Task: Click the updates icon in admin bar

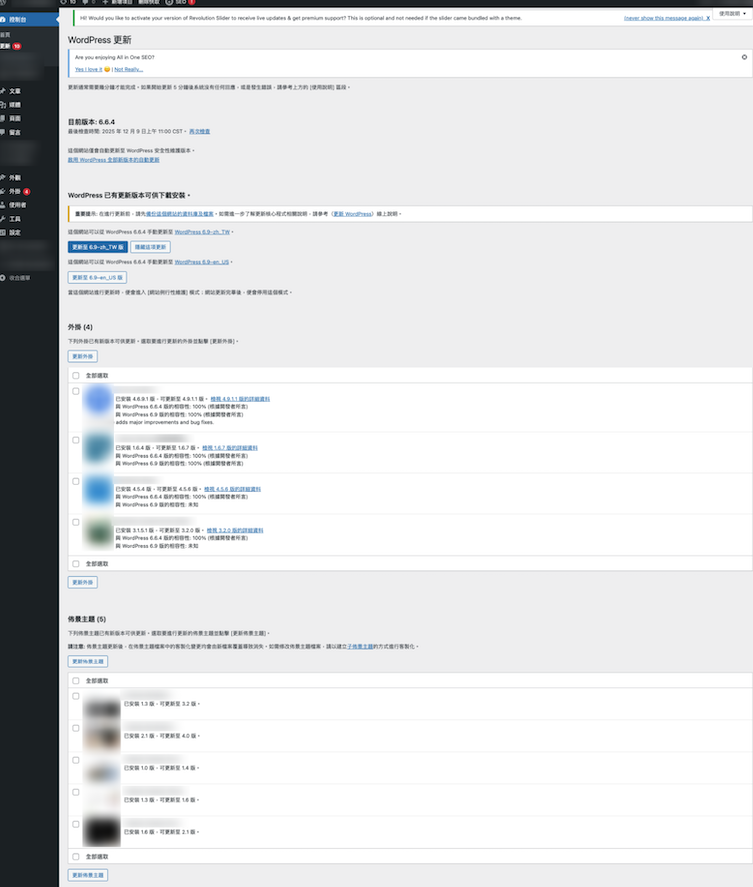Action: click(x=63, y=2)
